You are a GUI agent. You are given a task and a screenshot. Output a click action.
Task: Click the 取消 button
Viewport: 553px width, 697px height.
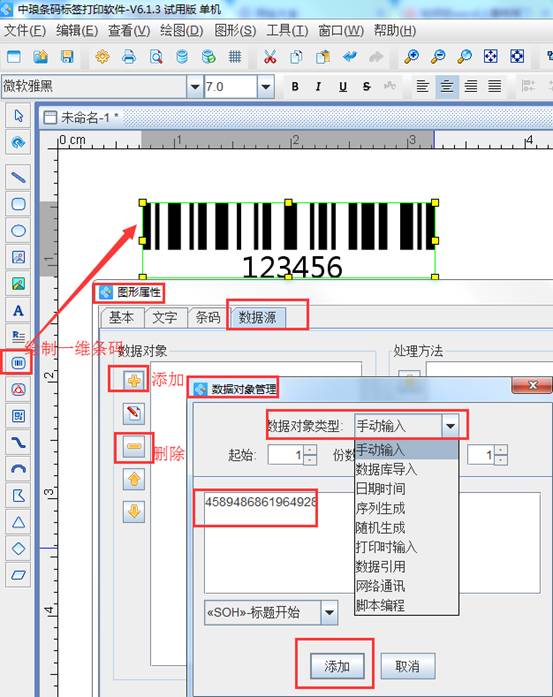coord(407,666)
